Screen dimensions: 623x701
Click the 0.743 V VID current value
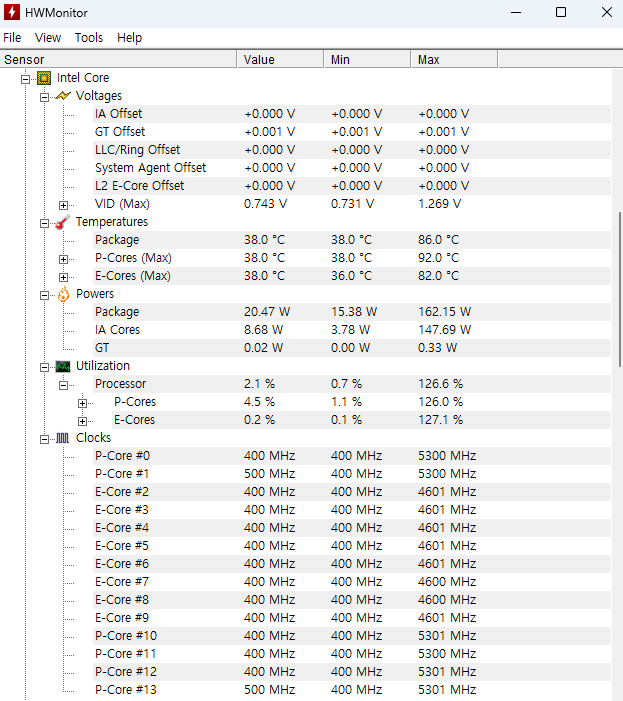point(265,204)
